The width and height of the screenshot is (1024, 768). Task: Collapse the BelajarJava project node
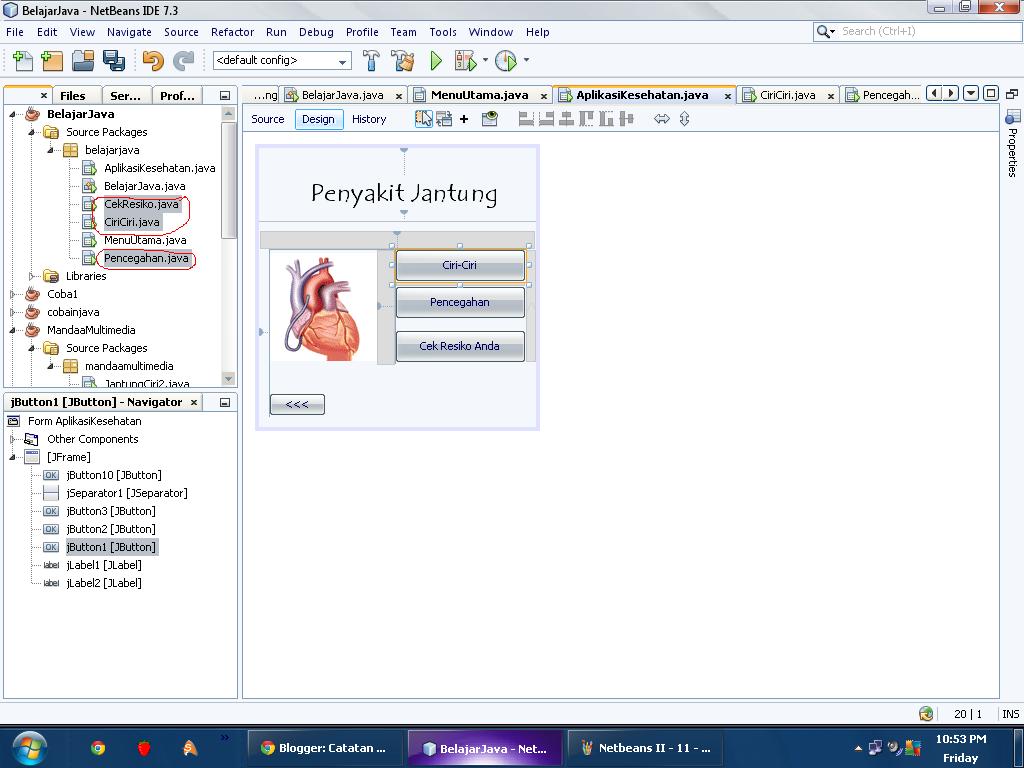pos(12,114)
